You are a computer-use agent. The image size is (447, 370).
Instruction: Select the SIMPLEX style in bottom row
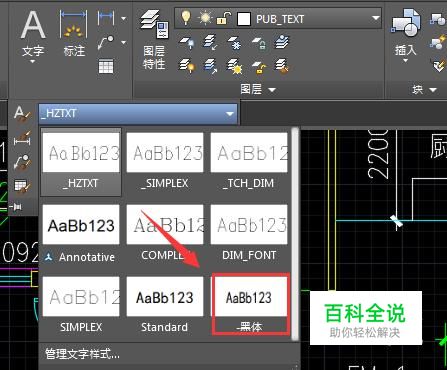coord(81,305)
